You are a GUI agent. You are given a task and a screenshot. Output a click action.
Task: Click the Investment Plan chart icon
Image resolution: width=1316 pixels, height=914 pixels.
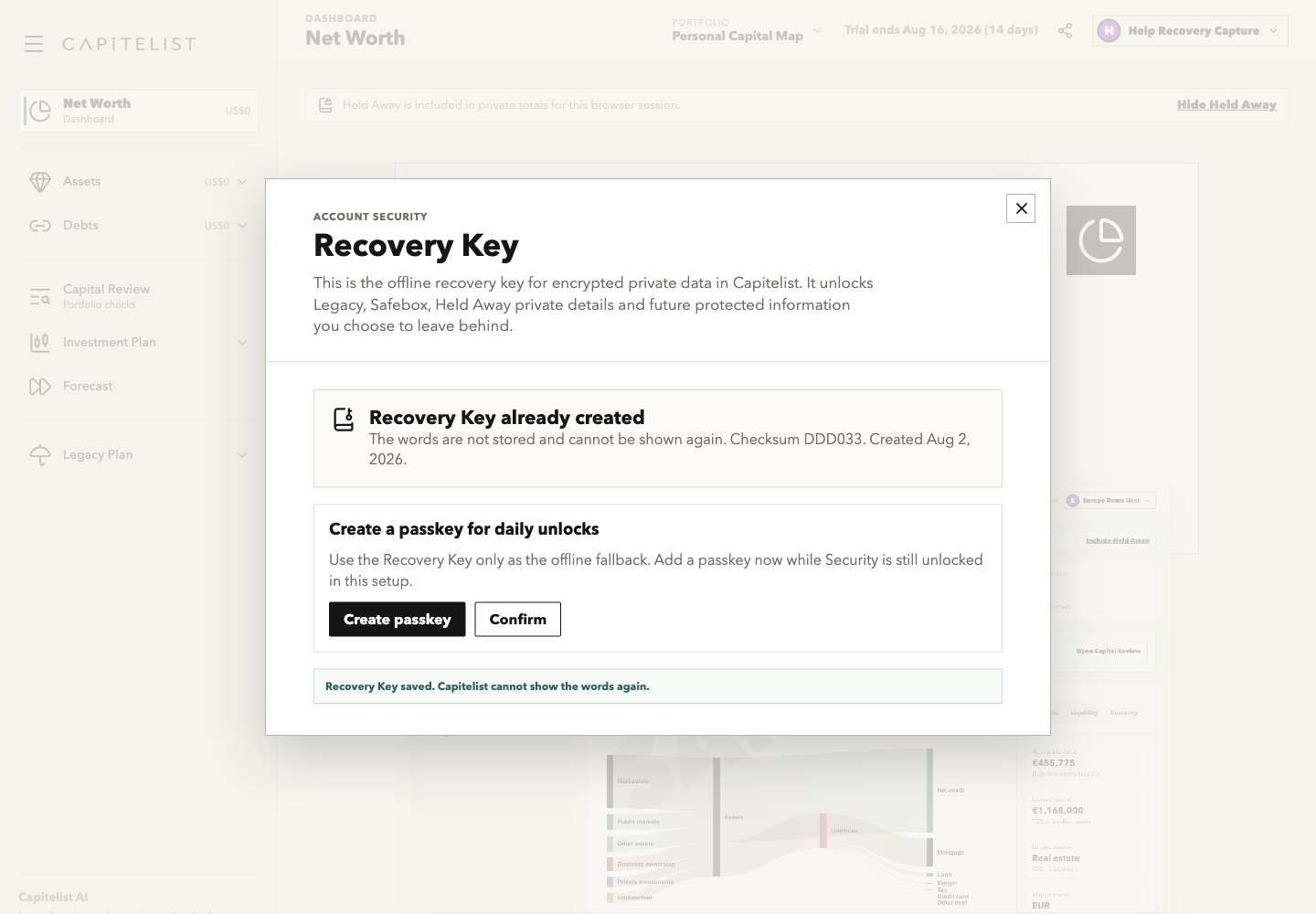(40, 343)
